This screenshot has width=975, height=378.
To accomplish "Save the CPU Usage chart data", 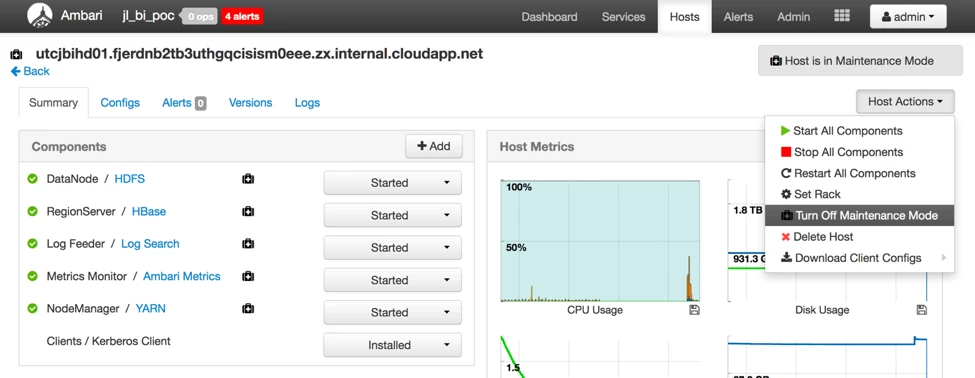I will click(694, 310).
